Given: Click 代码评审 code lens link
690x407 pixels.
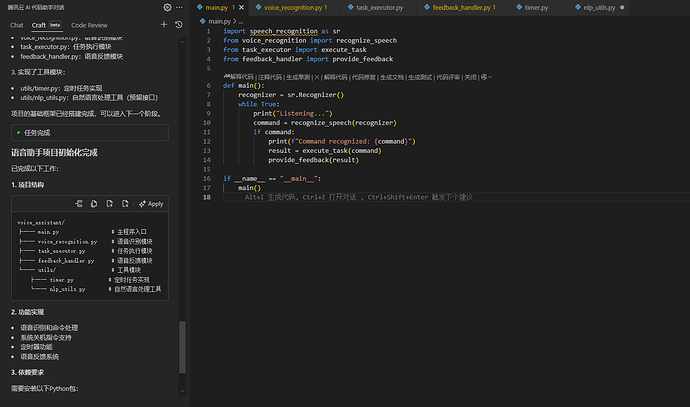Looking at the screenshot, I should [x=448, y=77].
